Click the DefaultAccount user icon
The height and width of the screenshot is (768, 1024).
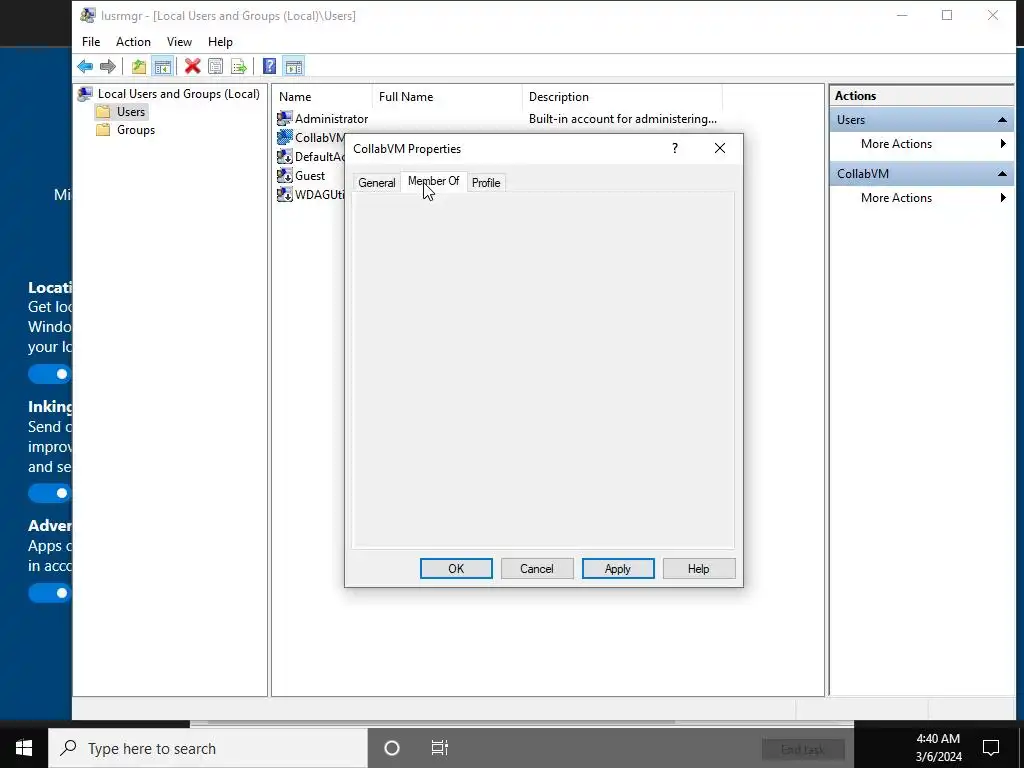coord(285,157)
